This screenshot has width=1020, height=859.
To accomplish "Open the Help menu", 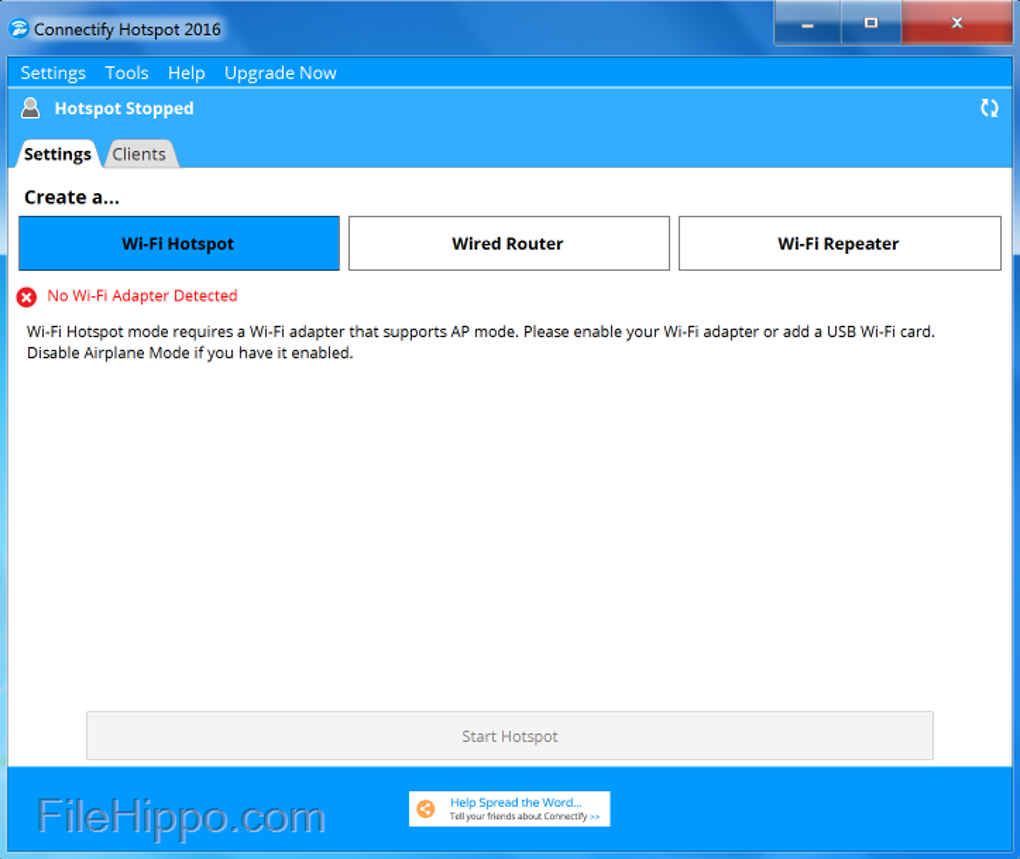I will click(186, 73).
